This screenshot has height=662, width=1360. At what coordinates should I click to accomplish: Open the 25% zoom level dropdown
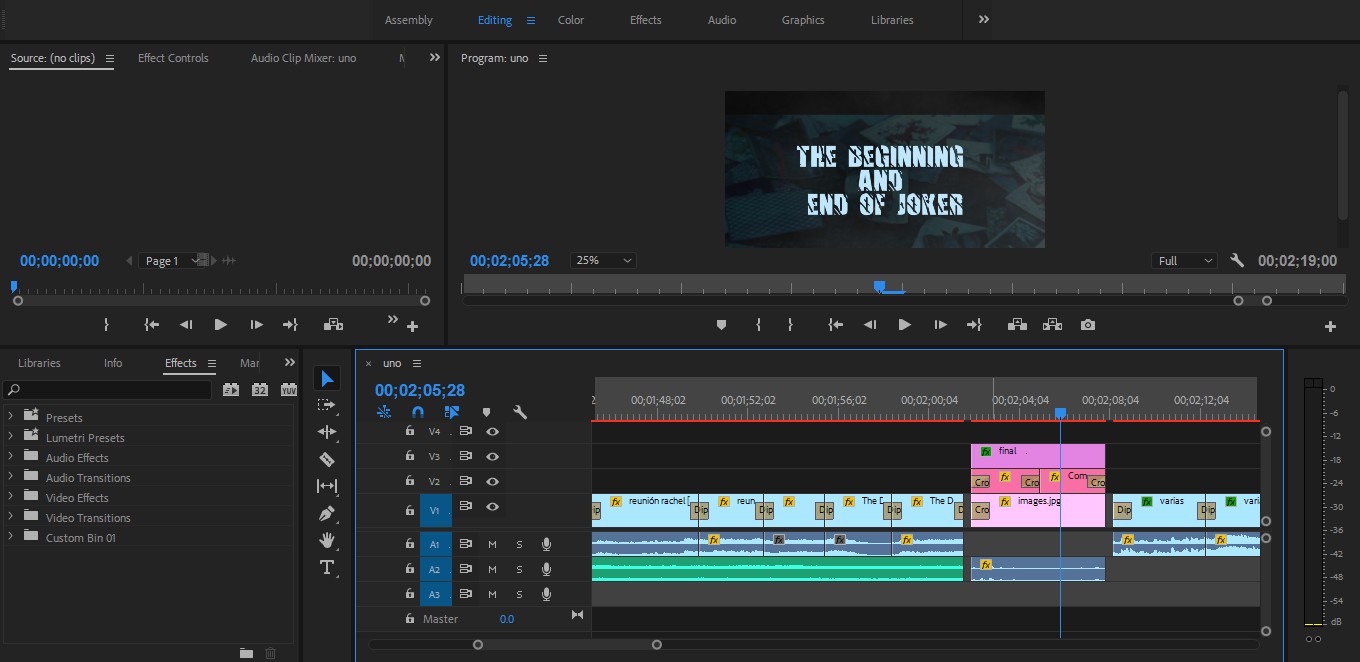(603, 260)
